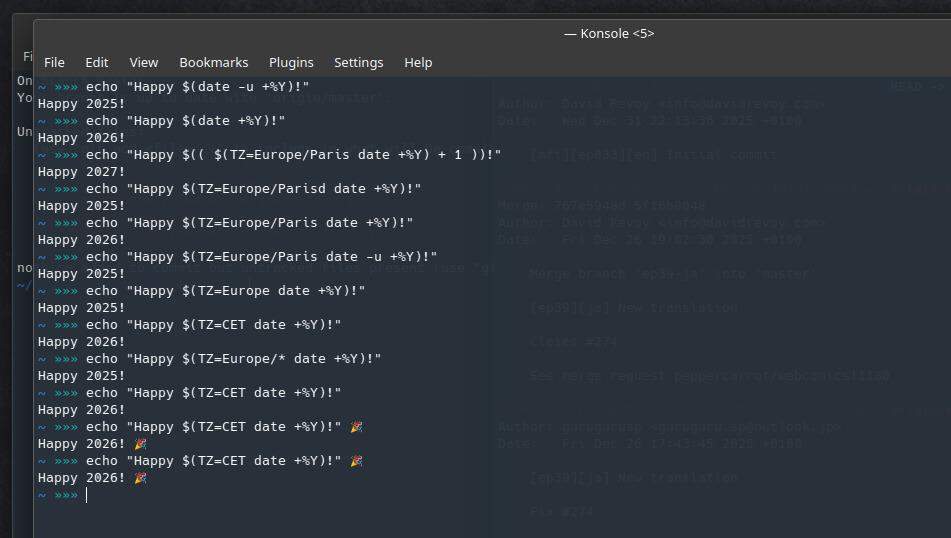Click the arithmetic command adding "+ 1"

tap(293, 155)
